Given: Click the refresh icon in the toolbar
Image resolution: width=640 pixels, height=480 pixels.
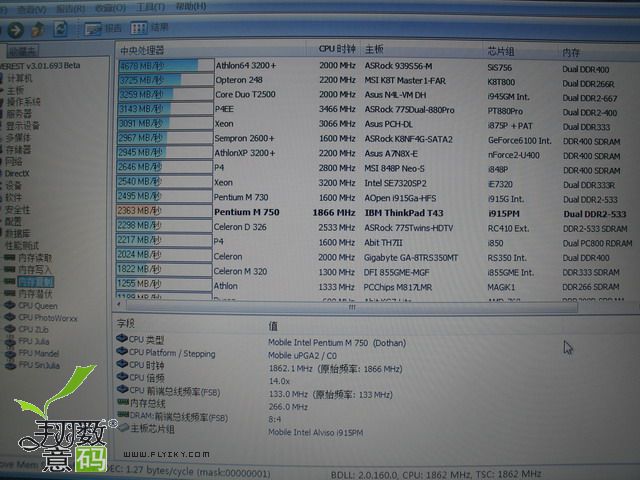Looking at the screenshot, I should click(x=61, y=29).
